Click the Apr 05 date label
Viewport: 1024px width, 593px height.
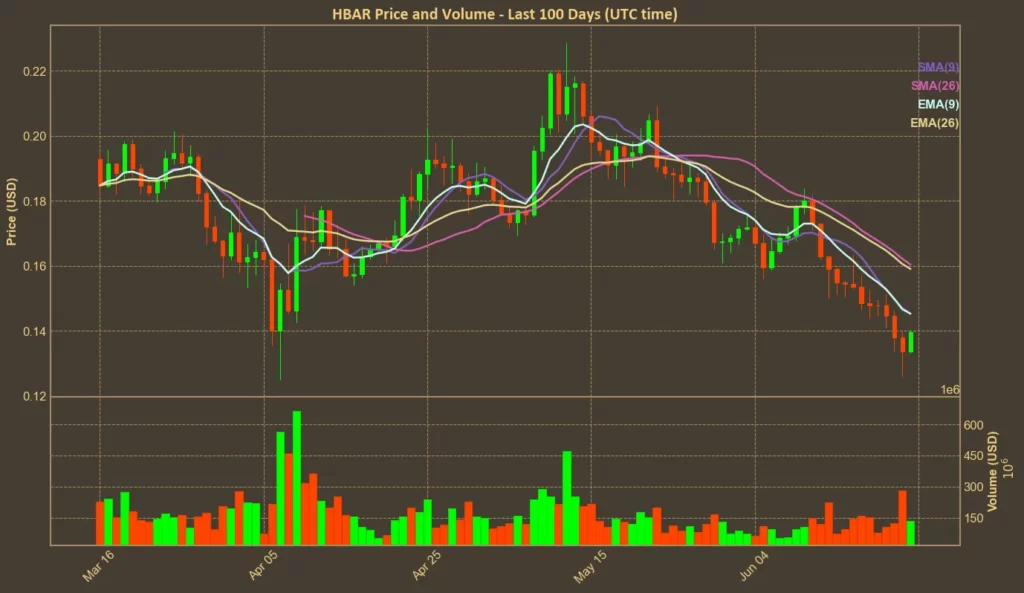tap(263, 566)
